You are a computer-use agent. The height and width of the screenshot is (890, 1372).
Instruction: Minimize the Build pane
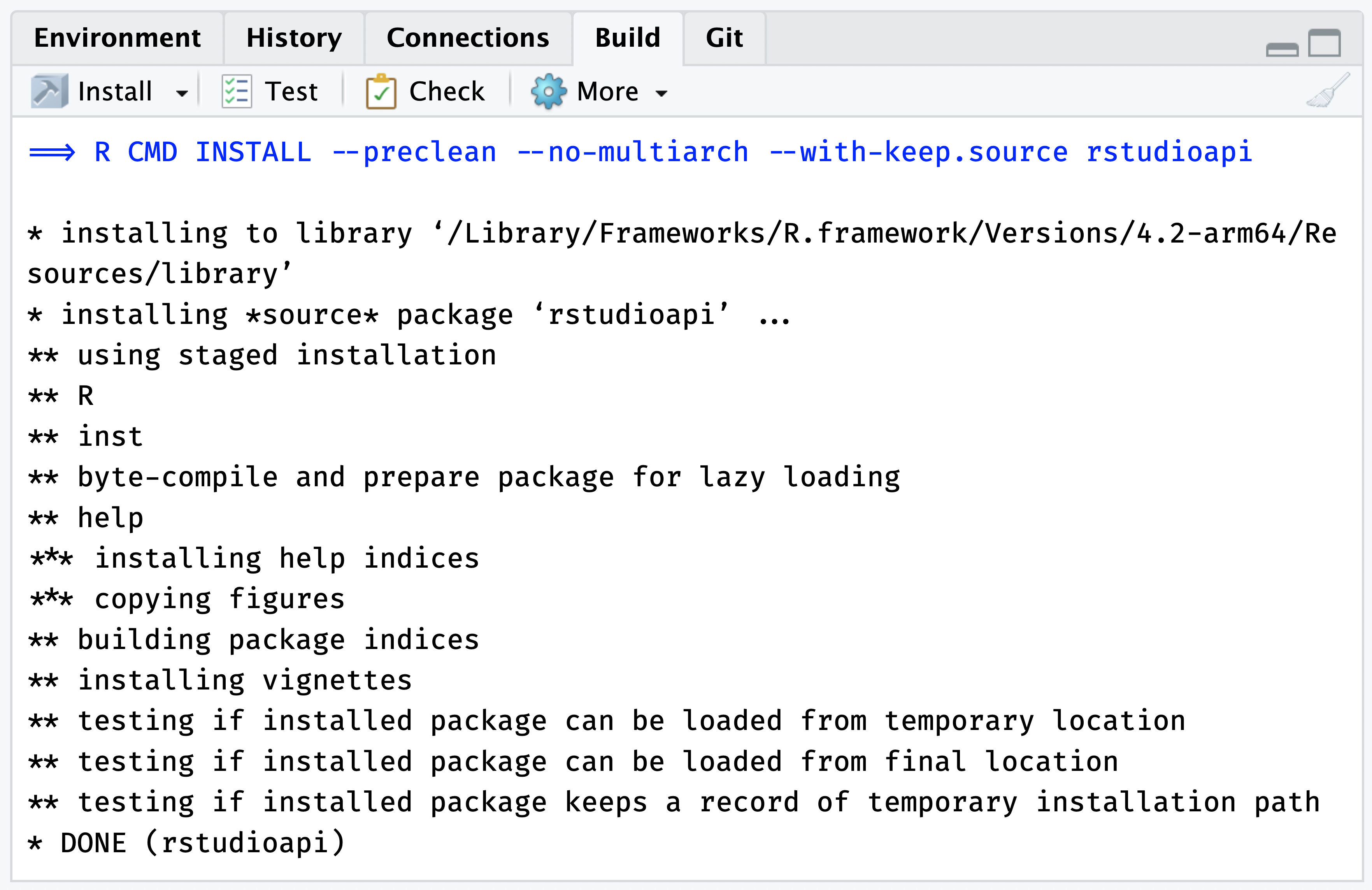click(x=1282, y=50)
